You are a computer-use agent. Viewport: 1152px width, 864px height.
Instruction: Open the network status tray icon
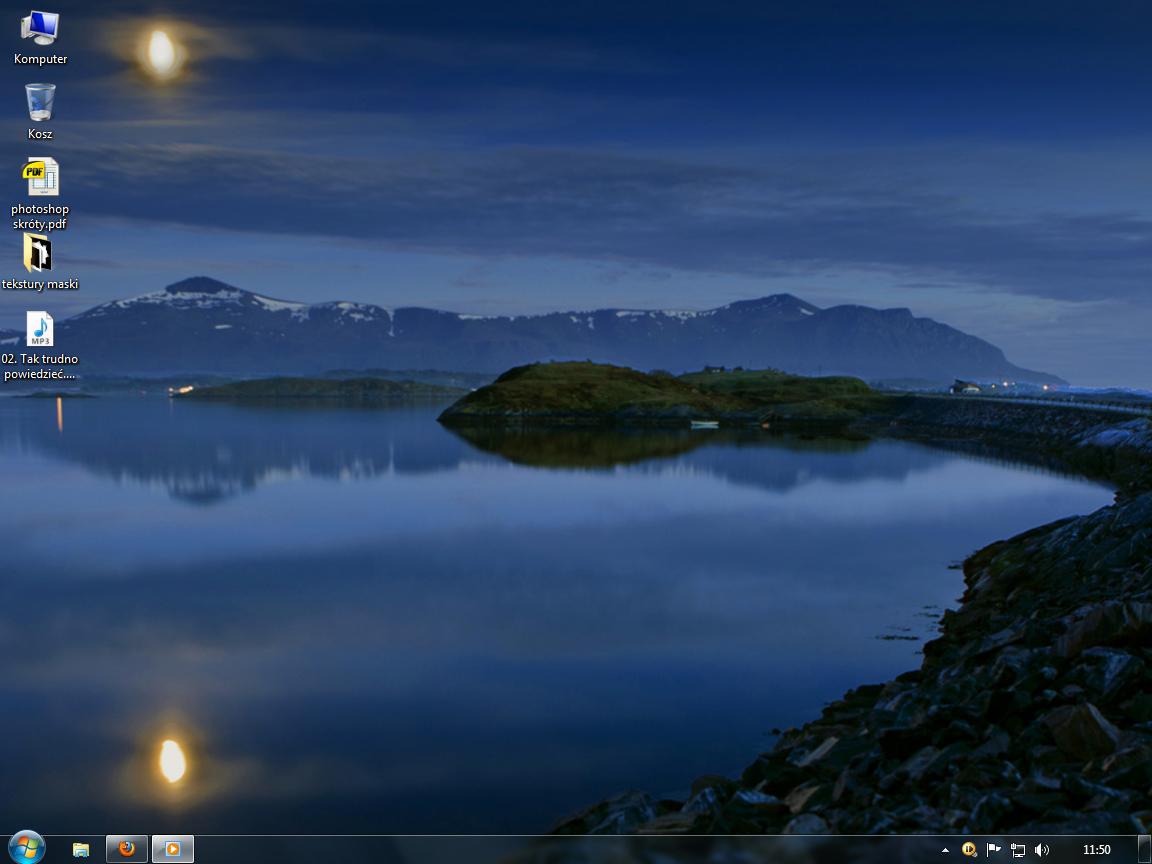(x=1017, y=850)
